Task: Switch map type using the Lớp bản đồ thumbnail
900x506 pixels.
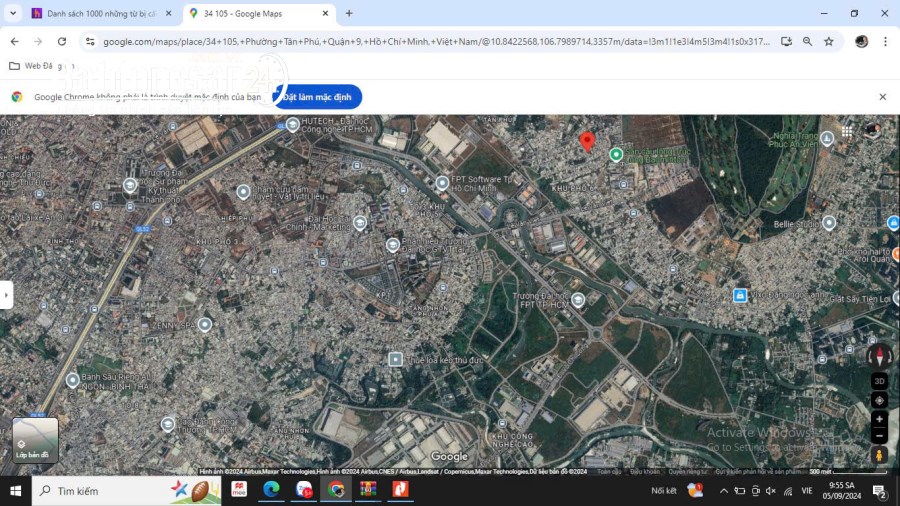Action: (x=35, y=440)
